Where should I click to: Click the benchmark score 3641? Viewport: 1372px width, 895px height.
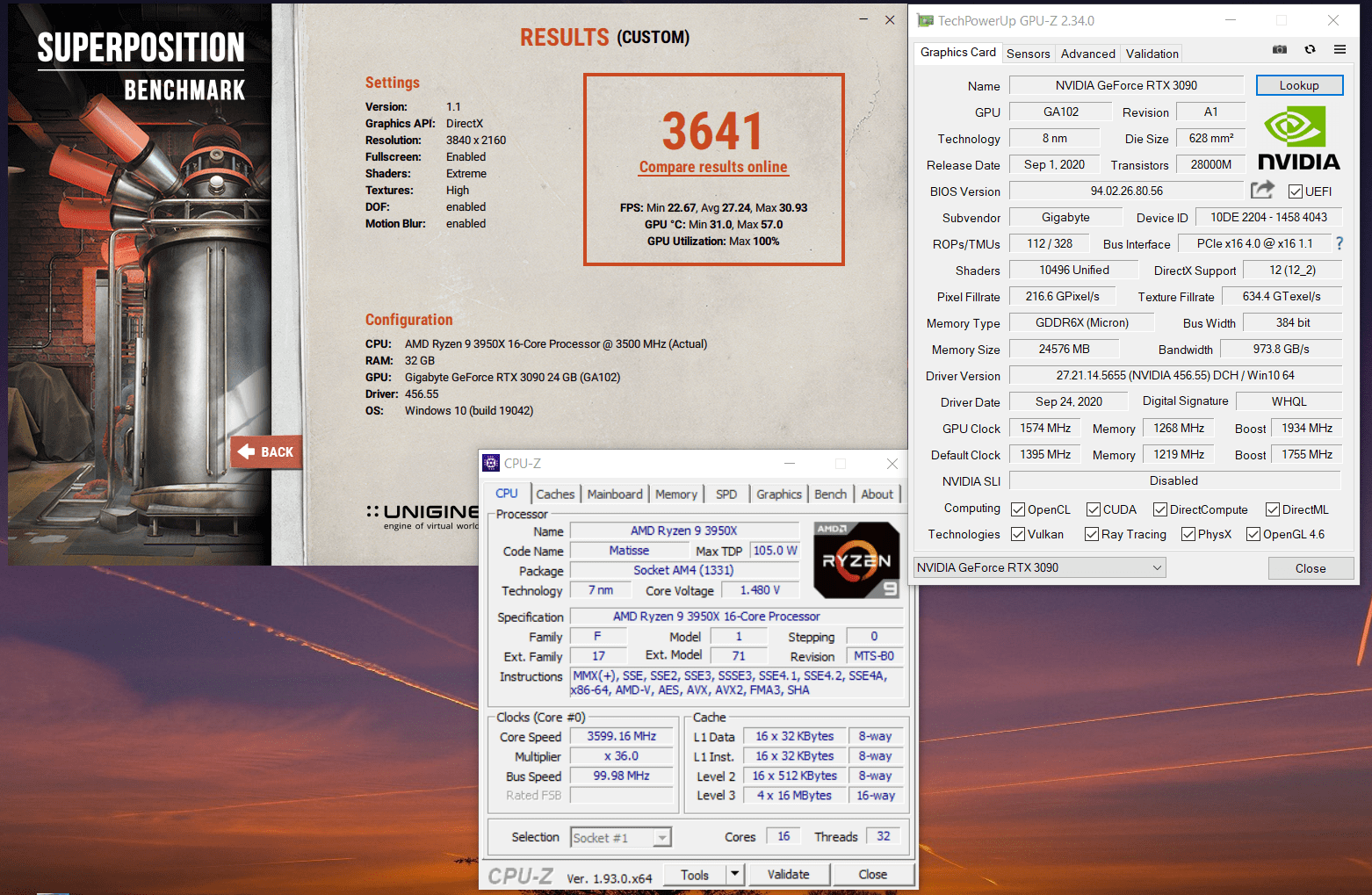tap(713, 131)
